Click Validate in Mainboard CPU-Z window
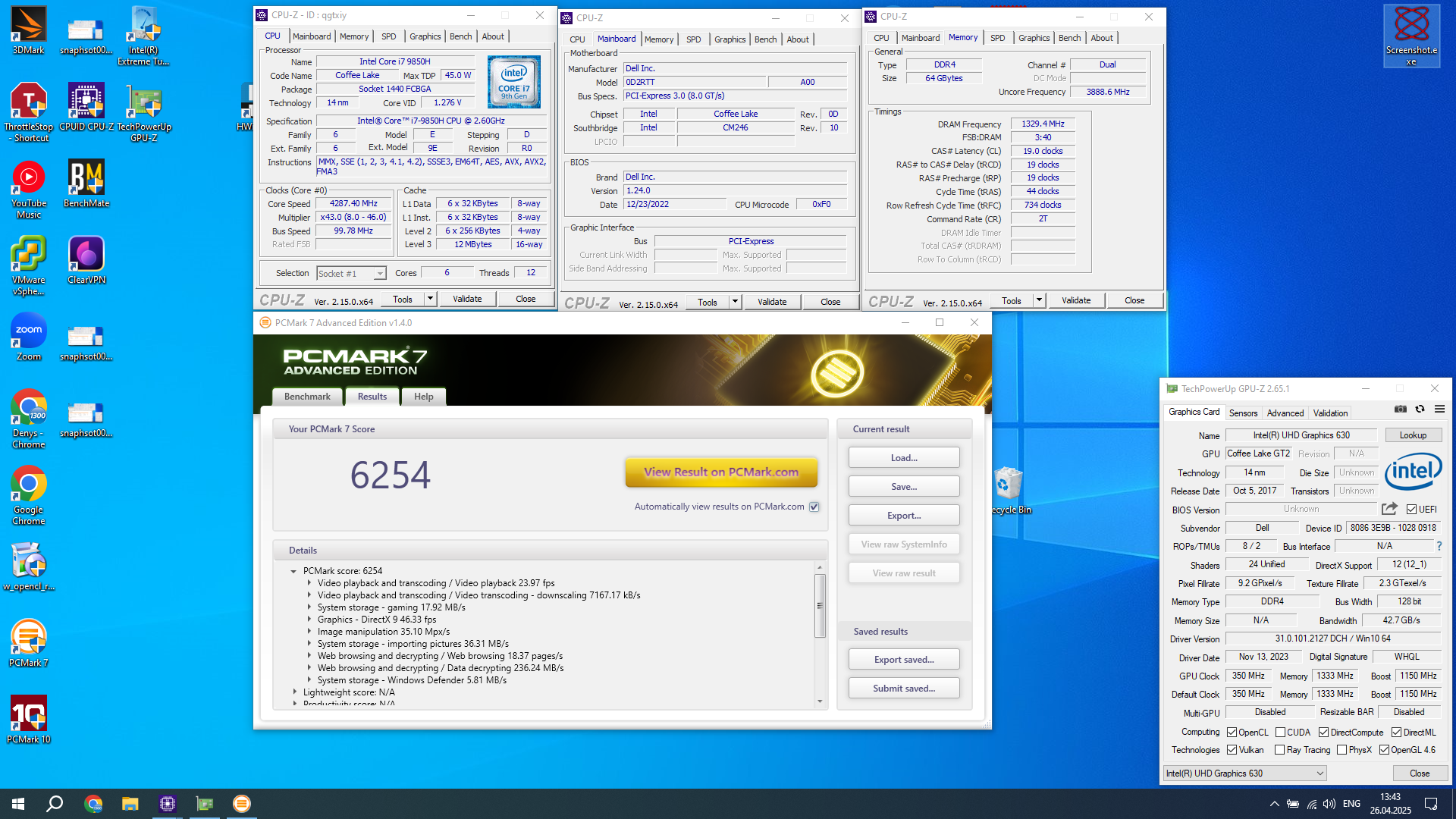 [772, 302]
